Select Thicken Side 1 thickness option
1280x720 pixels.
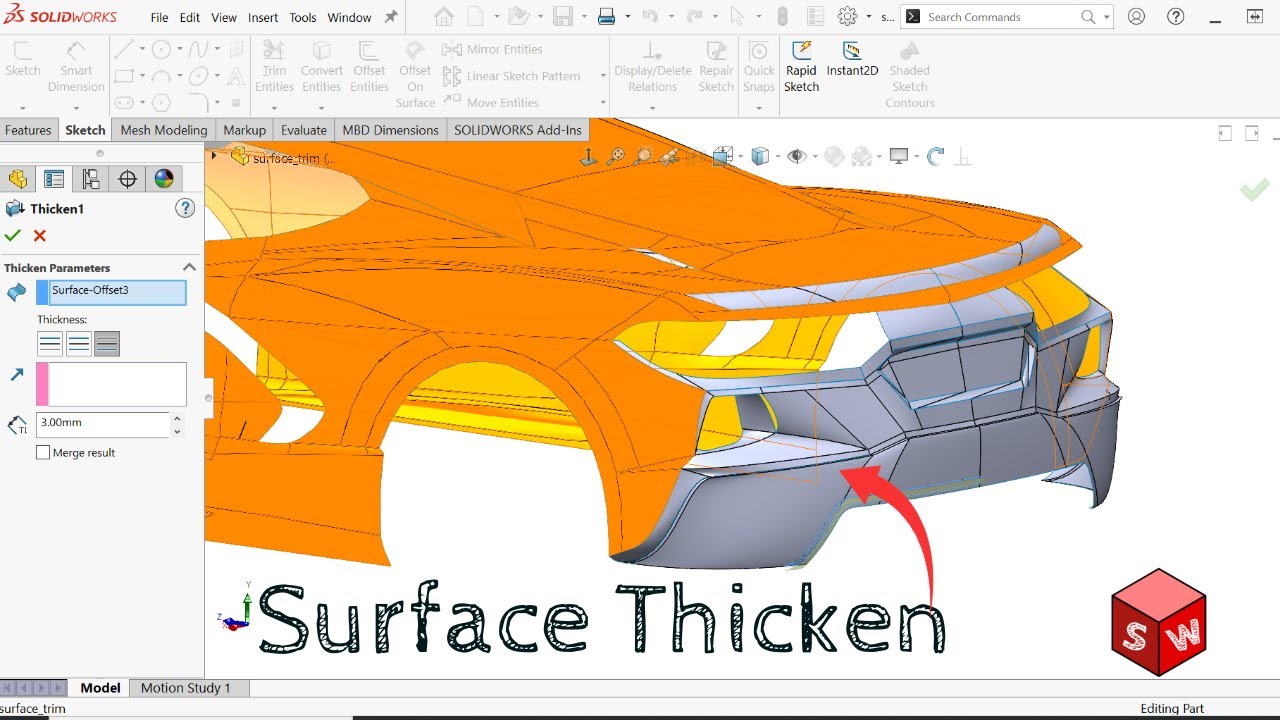coord(50,344)
